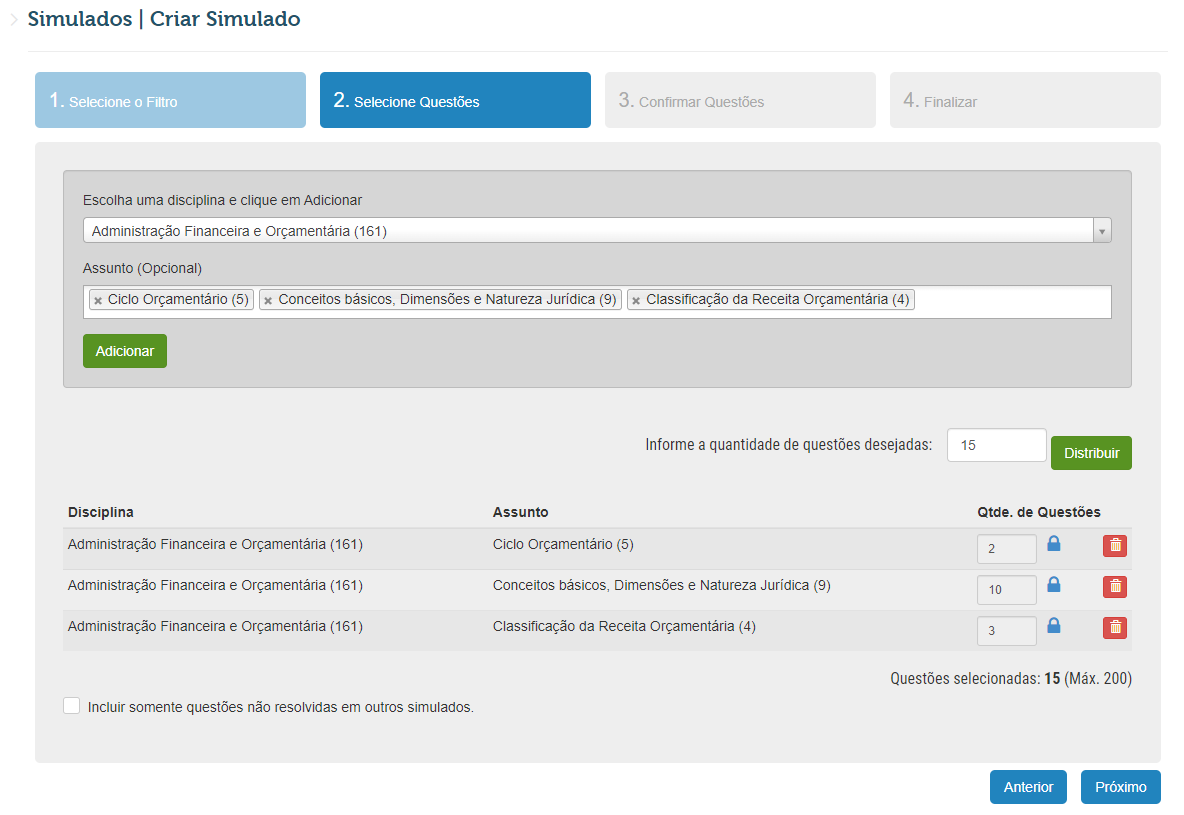Select the '3. Confirmar Questões' step
Image resolution: width=1184 pixels, height=815 pixels.
coord(739,100)
